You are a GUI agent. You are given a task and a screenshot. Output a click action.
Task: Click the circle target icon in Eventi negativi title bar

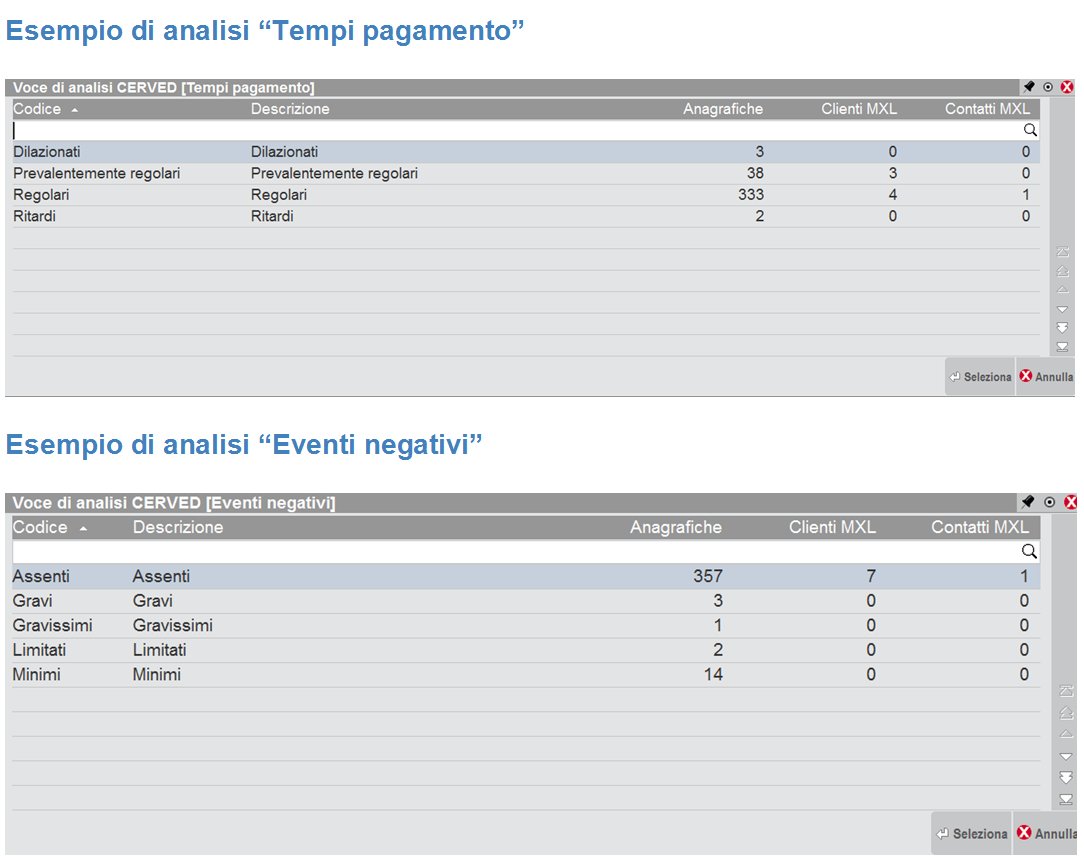point(1048,502)
